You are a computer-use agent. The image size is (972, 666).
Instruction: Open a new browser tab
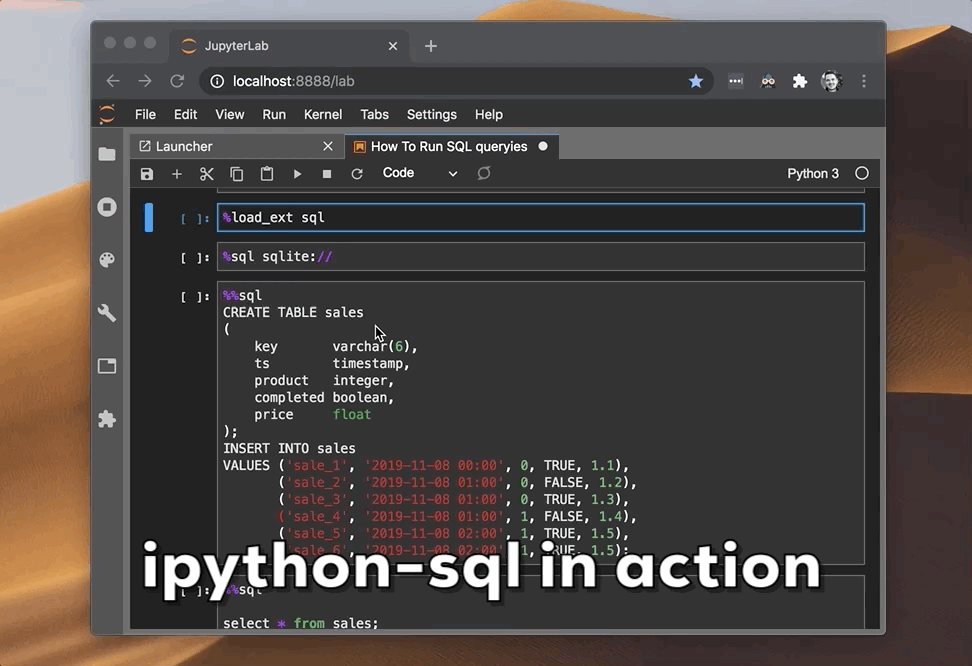431,46
